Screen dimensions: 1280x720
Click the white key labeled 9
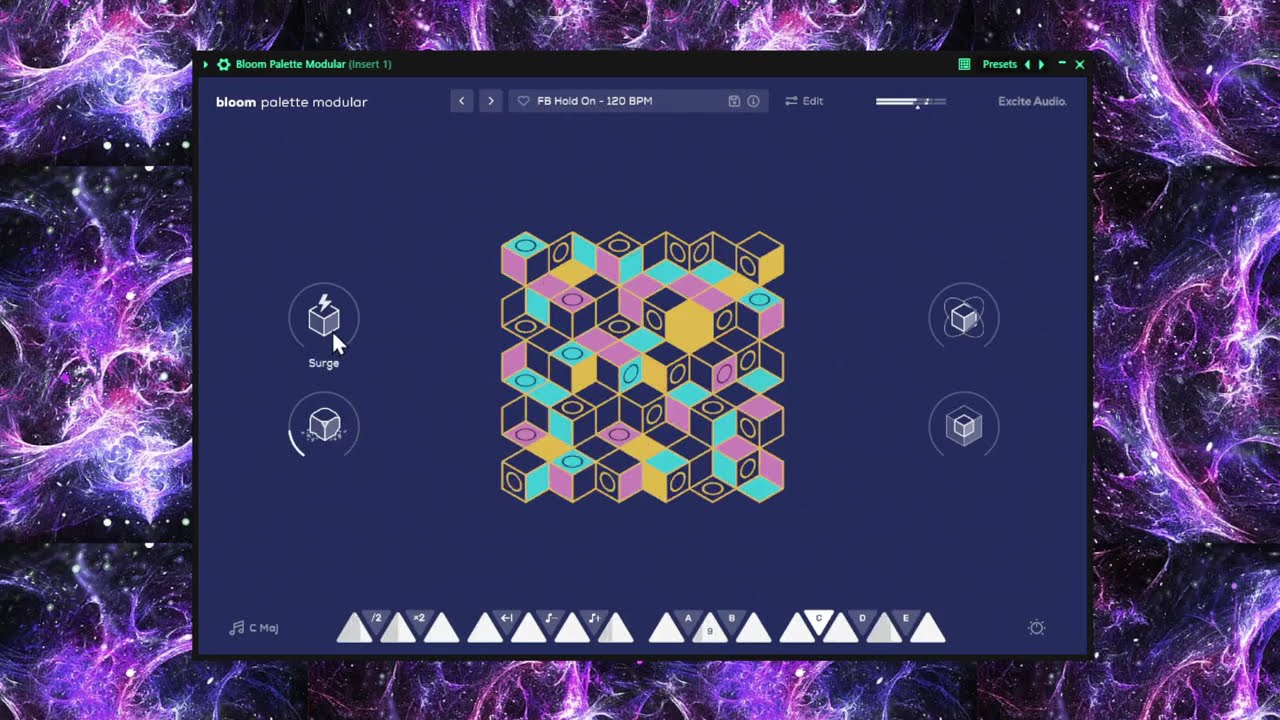tap(710, 630)
